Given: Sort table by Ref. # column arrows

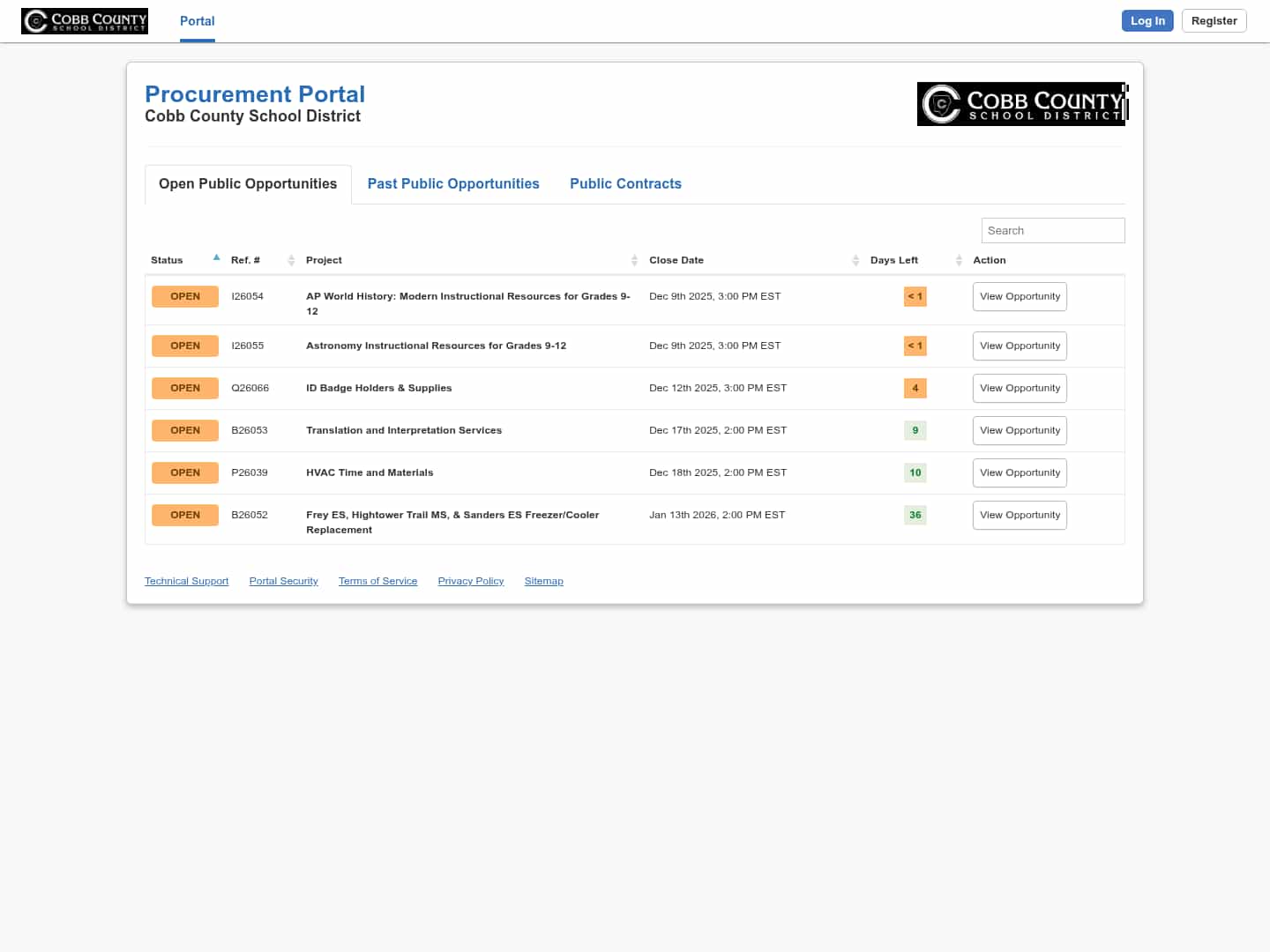Looking at the screenshot, I should [291, 260].
